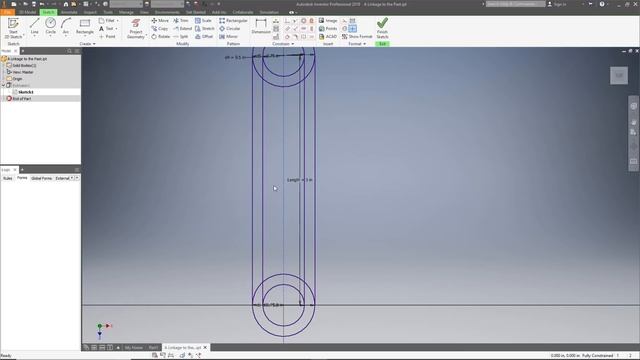Toggle the highlighted centerline format button
Screen dimensions: 640x360
(x=353, y=29)
